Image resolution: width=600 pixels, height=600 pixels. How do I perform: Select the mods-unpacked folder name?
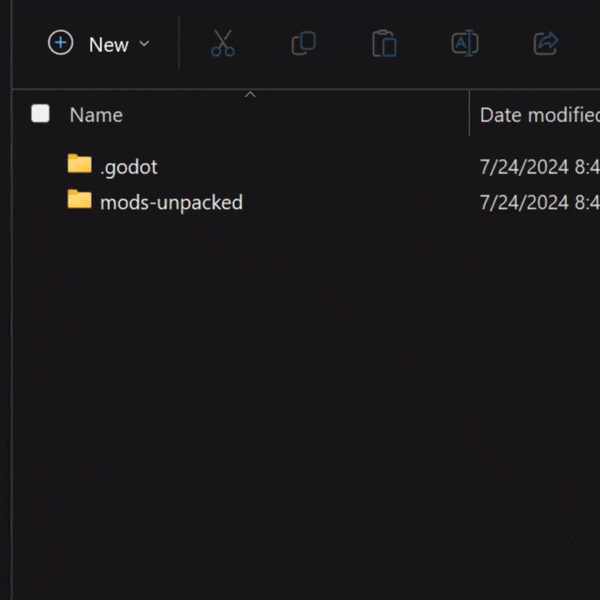171,202
